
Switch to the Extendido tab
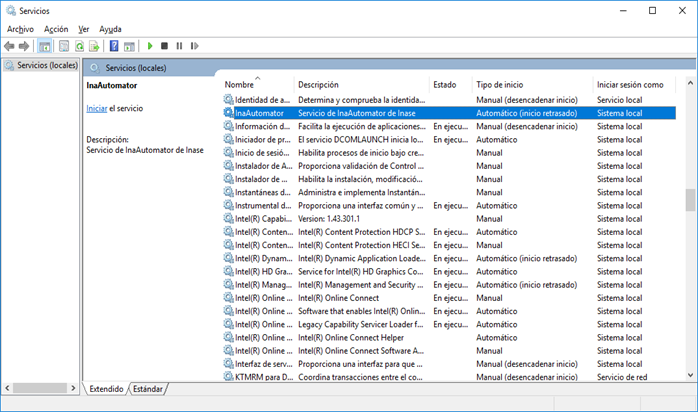tap(106, 389)
